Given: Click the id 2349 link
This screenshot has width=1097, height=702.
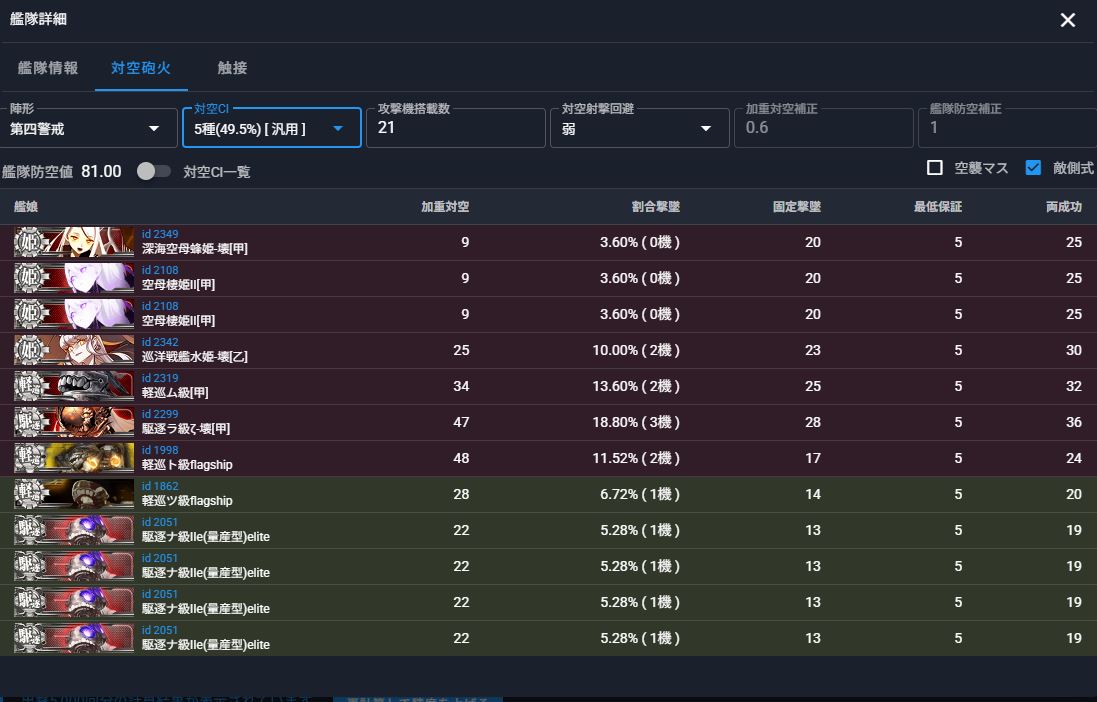Looking at the screenshot, I should (x=160, y=235).
